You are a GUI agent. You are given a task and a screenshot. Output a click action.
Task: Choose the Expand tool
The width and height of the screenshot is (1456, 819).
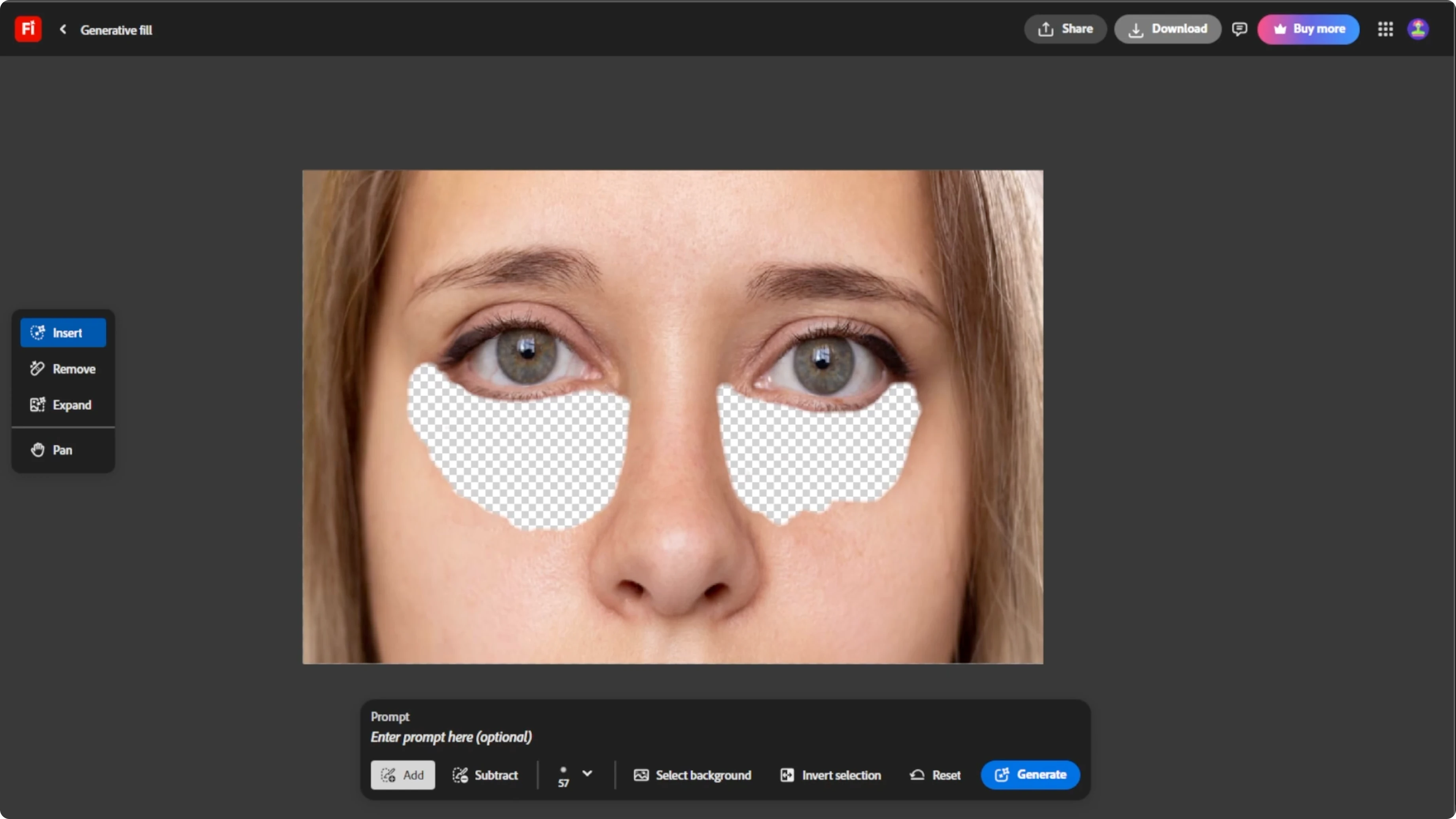click(x=63, y=405)
